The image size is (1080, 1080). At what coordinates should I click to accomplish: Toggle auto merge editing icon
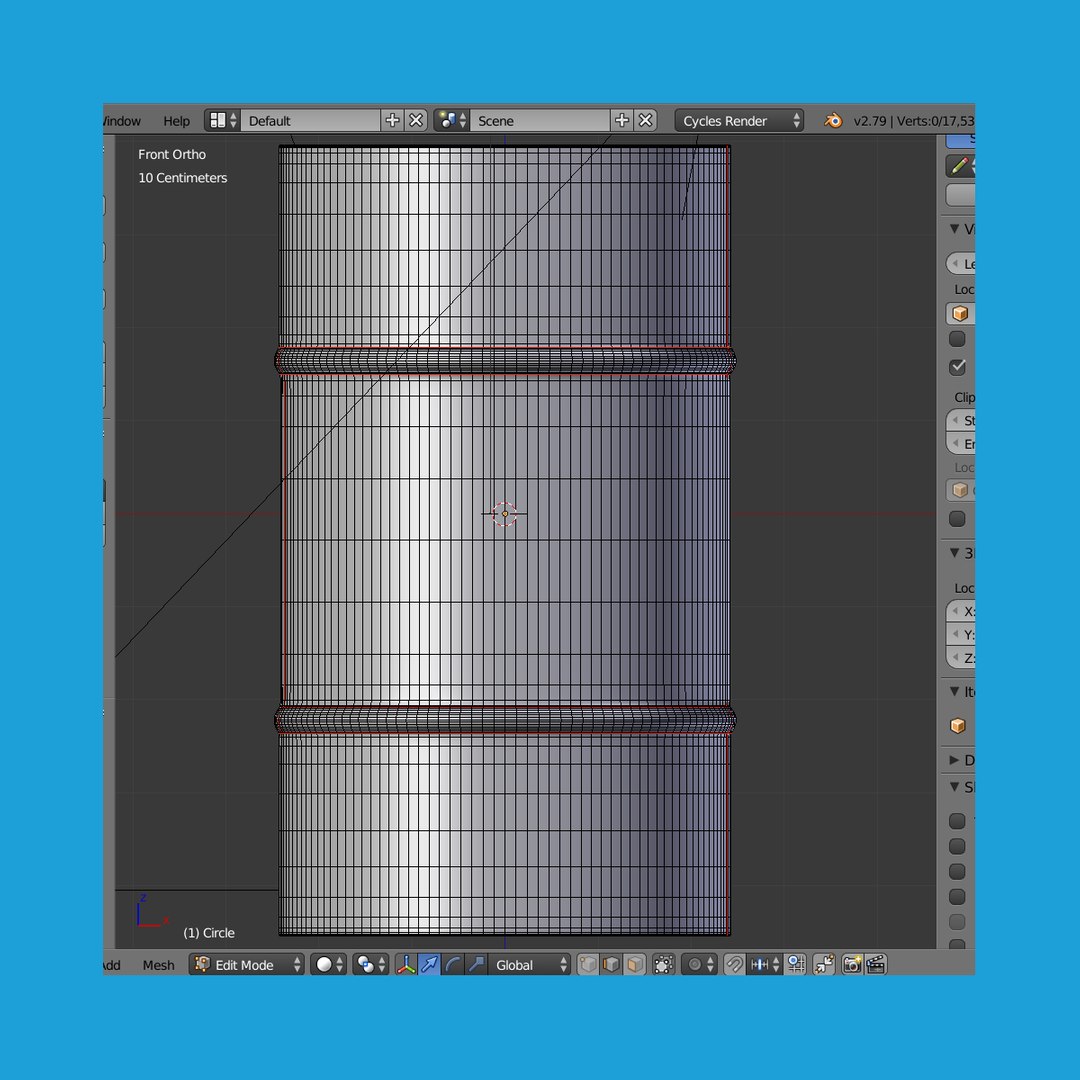[824, 964]
